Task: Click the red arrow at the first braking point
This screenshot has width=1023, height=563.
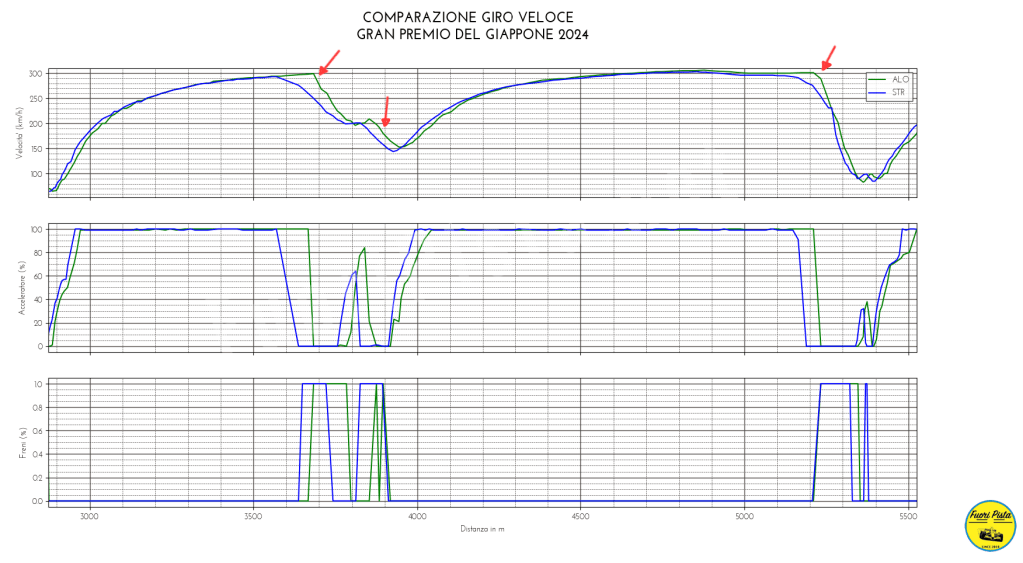Action: coord(329,62)
